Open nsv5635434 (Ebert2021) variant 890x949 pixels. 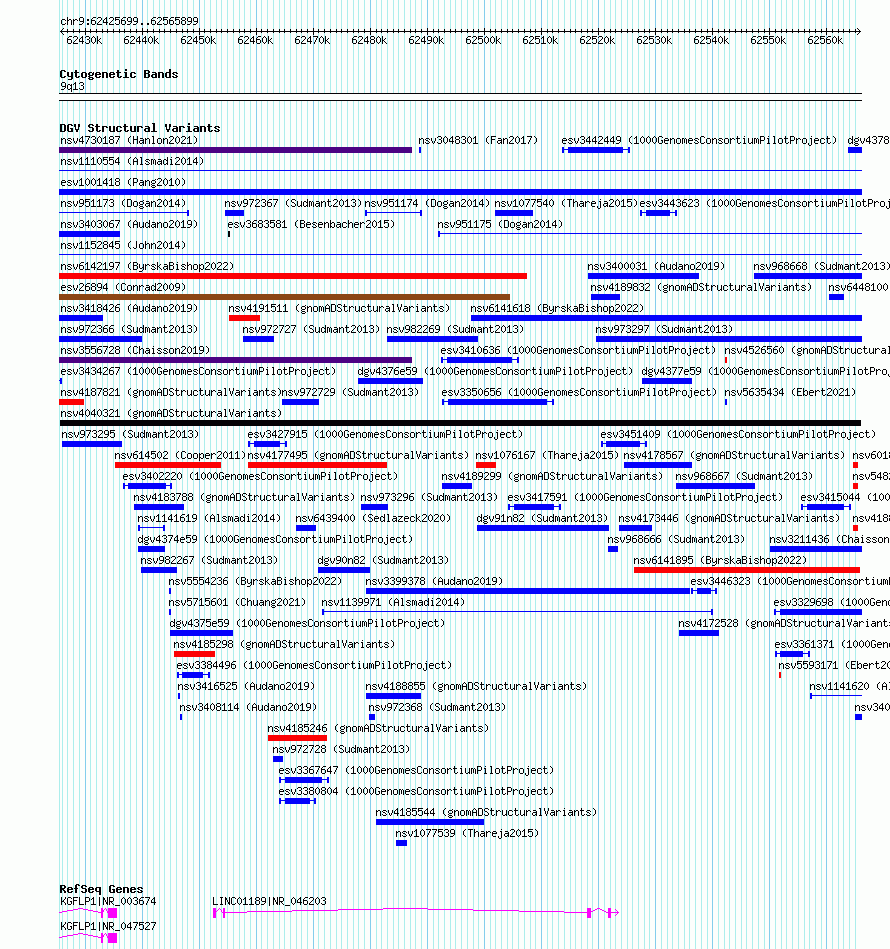point(790,392)
